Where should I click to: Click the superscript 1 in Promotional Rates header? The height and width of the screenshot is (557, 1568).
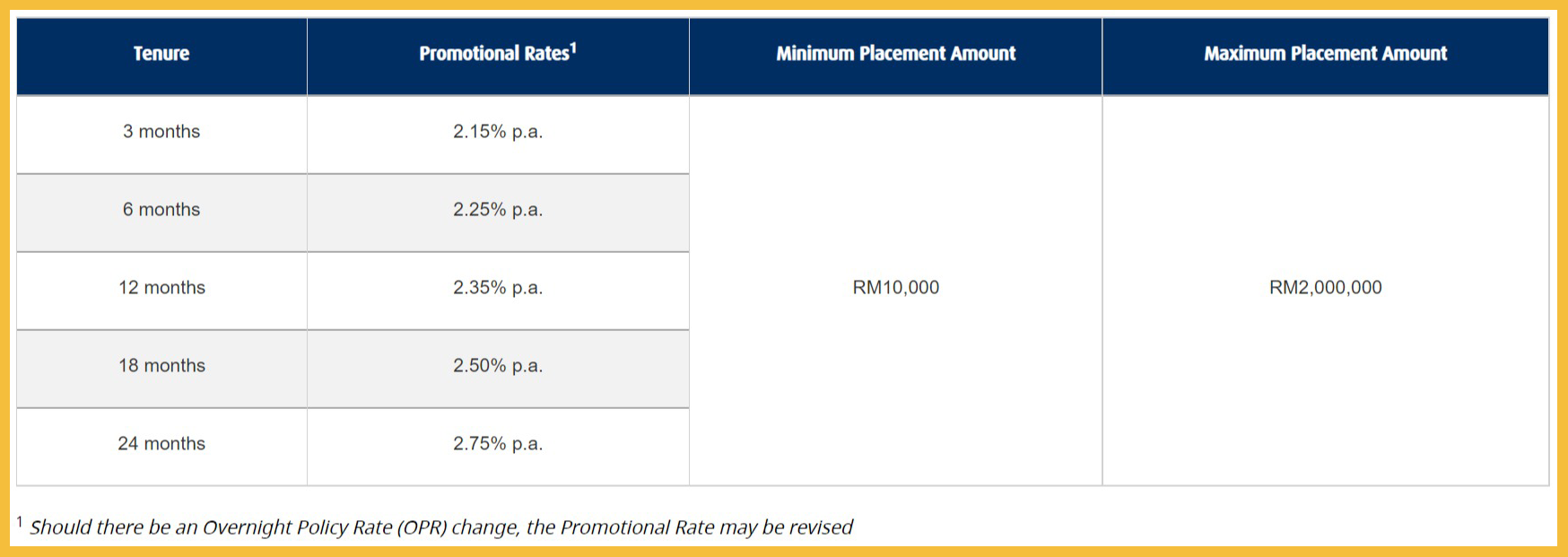coord(573,48)
